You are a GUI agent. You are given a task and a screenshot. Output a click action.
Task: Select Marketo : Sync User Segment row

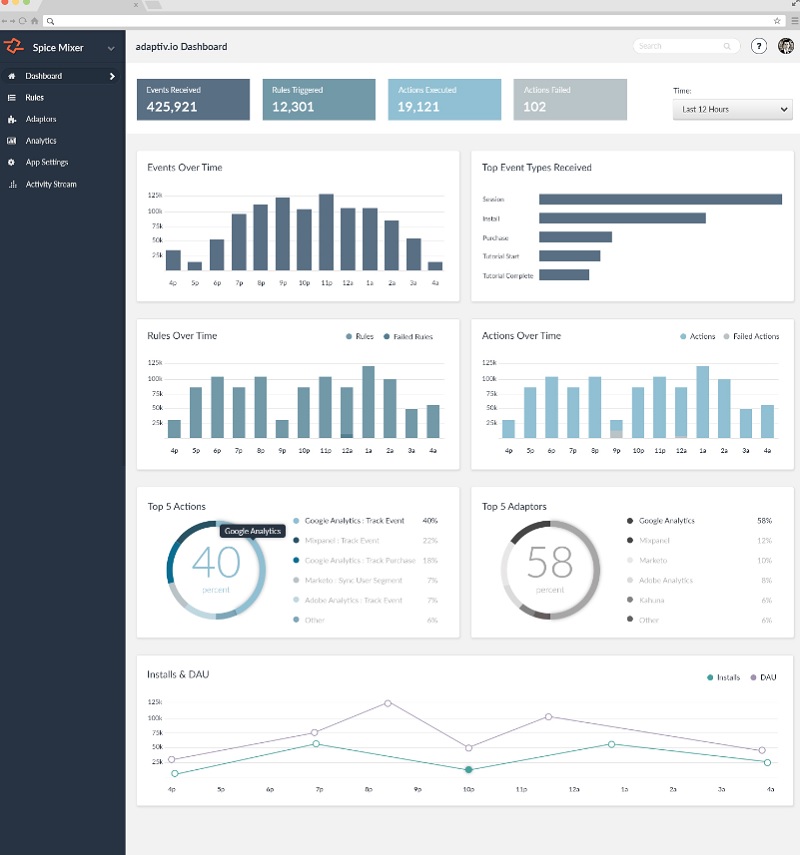click(365, 580)
